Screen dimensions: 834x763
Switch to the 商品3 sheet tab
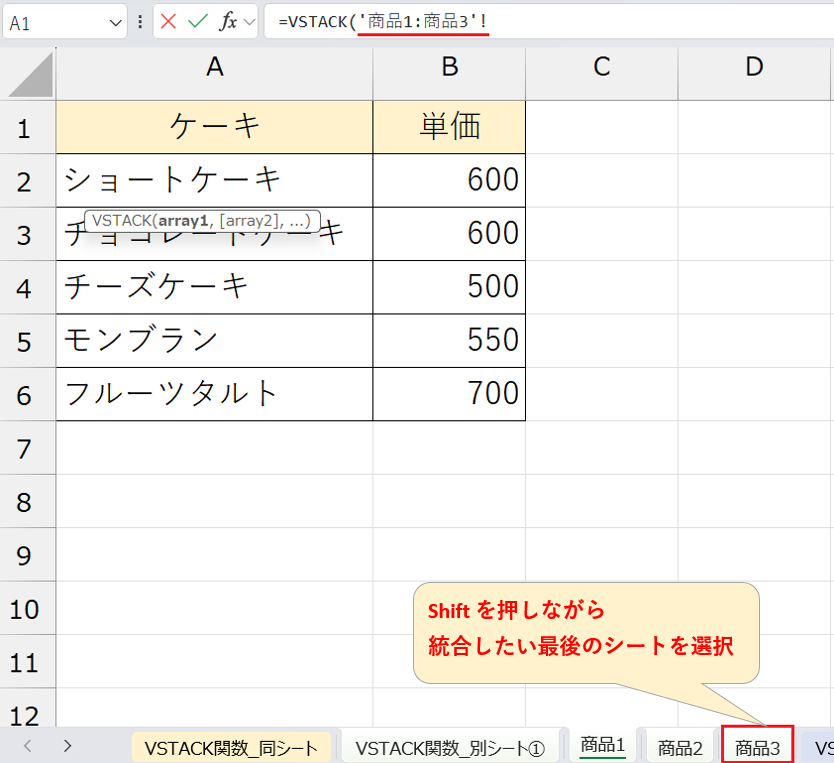[x=757, y=747]
